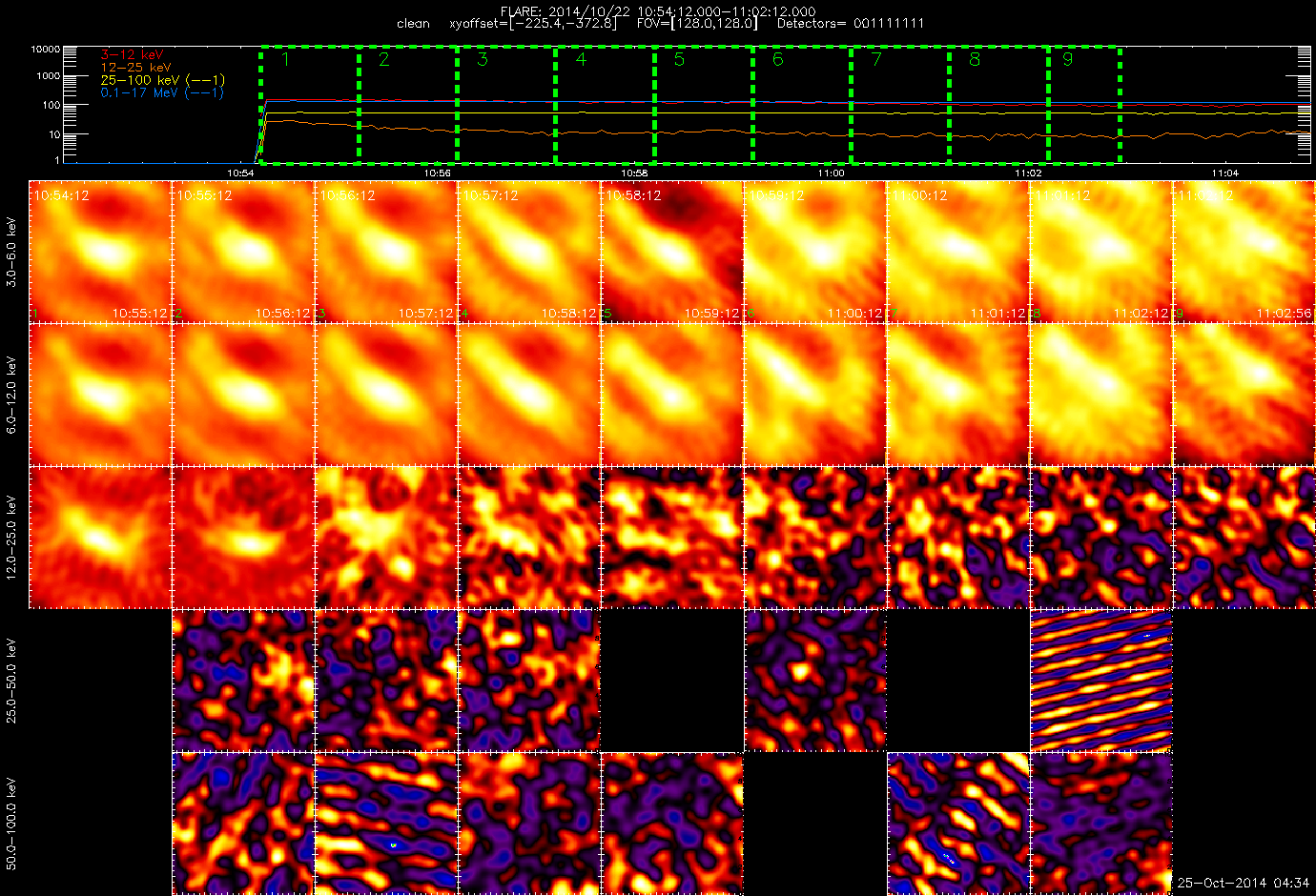This screenshot has width=1316, height=896.
Task: Click the blue '0.1-17 MeV (--1)' legend entry
Action: pos(162,92)
